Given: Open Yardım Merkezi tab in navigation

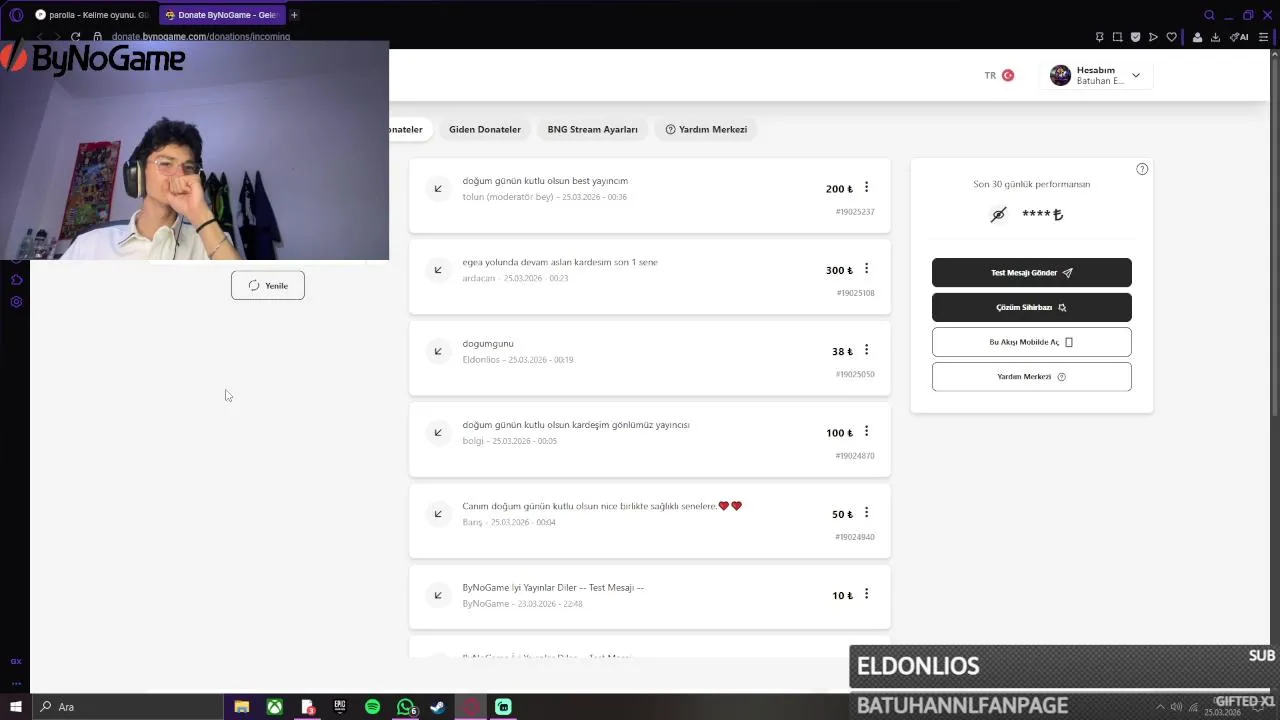Looking at the screenshot, I should 706,129.
